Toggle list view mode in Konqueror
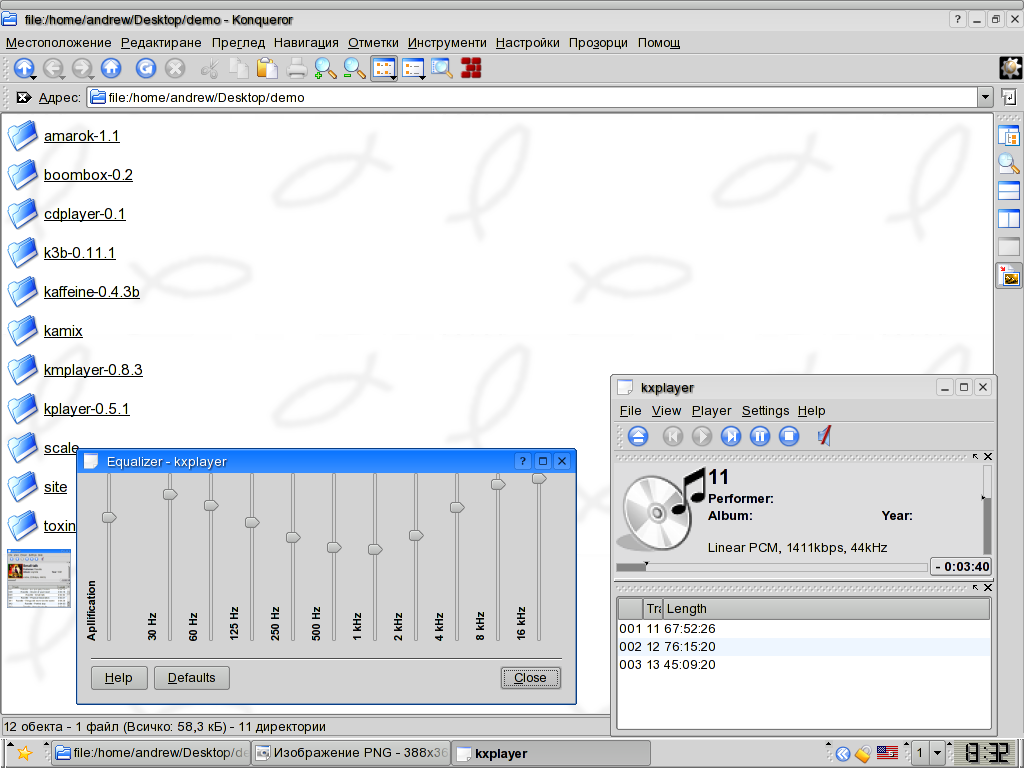The height and width of the screenshot is (768, 1024). click(x=413, y=68)
